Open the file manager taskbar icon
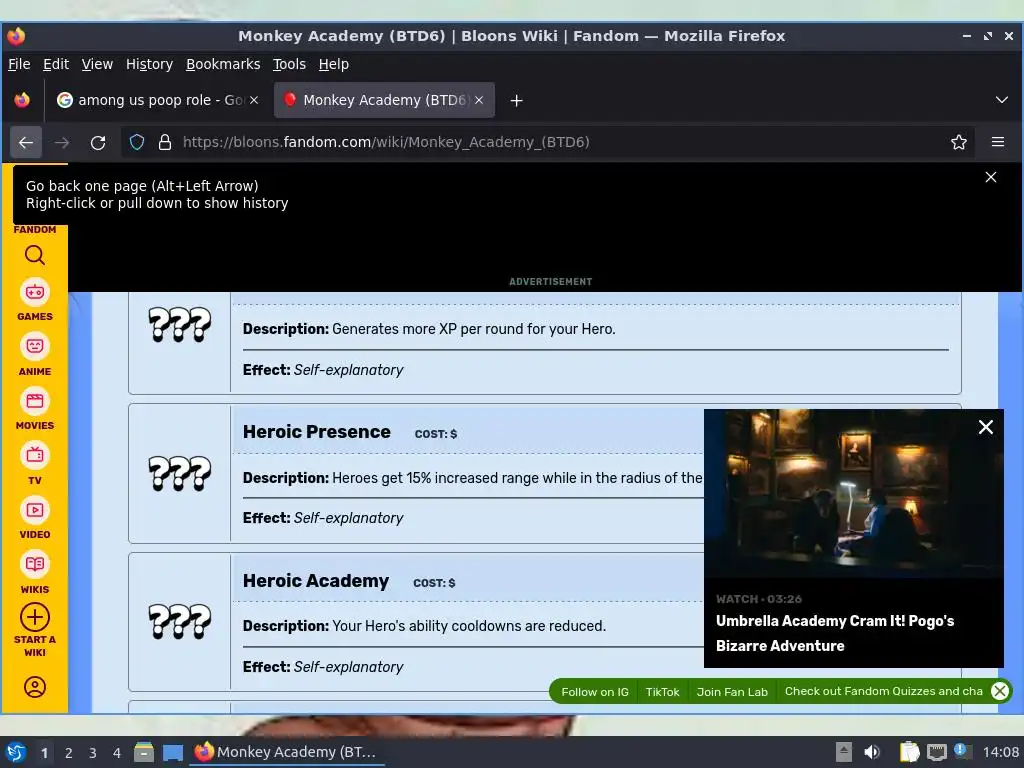 144,752
